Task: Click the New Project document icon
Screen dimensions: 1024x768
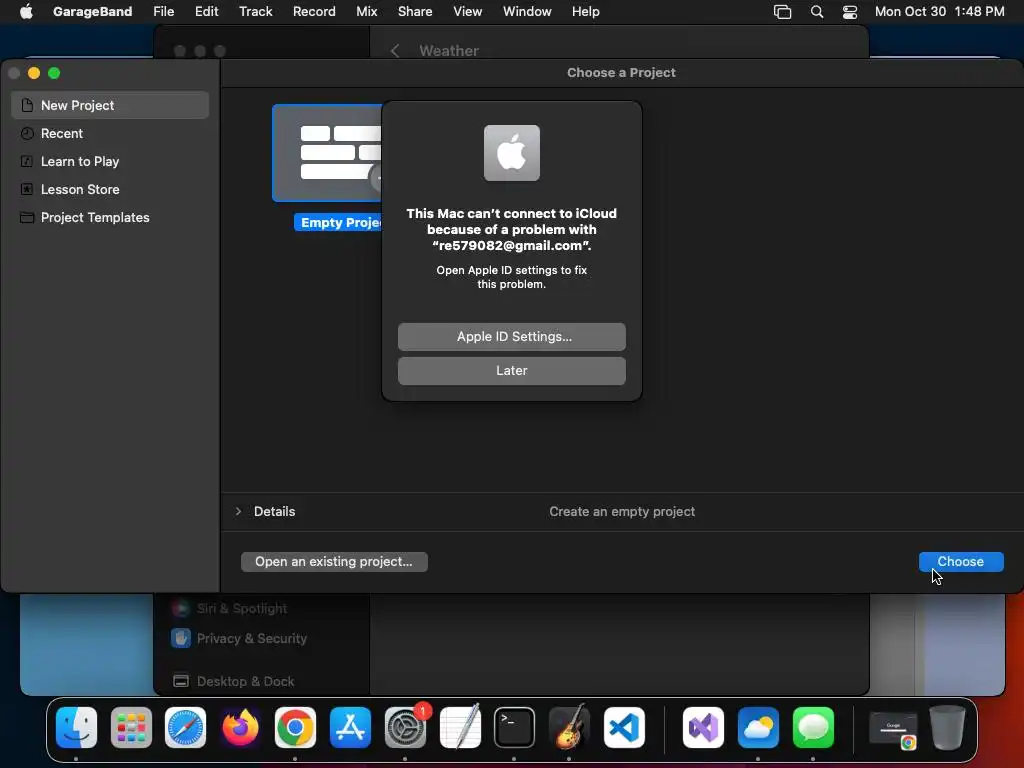Action: pyautogui.click(x=27, y=105)
